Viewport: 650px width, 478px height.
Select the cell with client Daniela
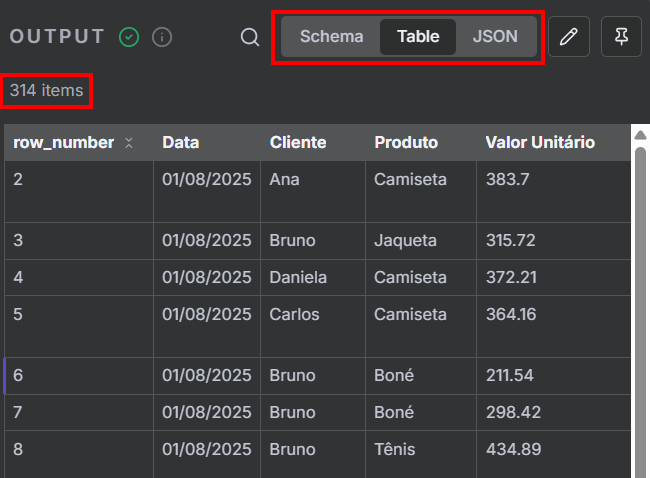[313, 277]
